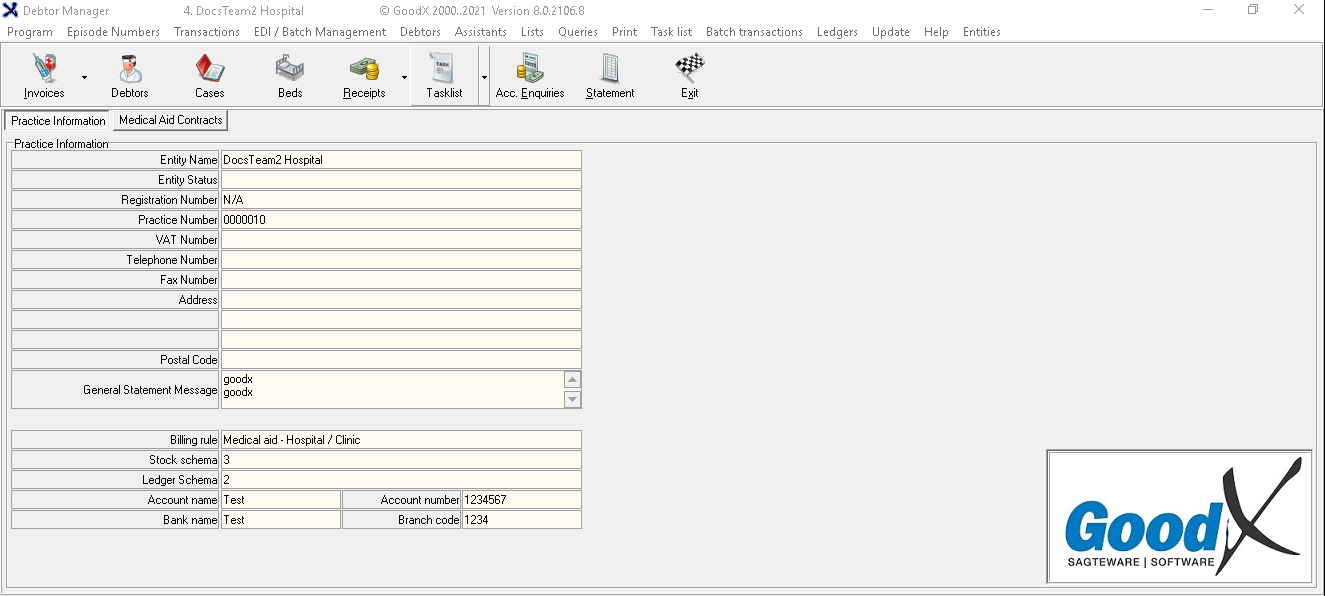Click the GoodX logo image
Image resolution: width=1325 pixels, height=596 pixels.
pyautogui.click(x=1179, y=516)
